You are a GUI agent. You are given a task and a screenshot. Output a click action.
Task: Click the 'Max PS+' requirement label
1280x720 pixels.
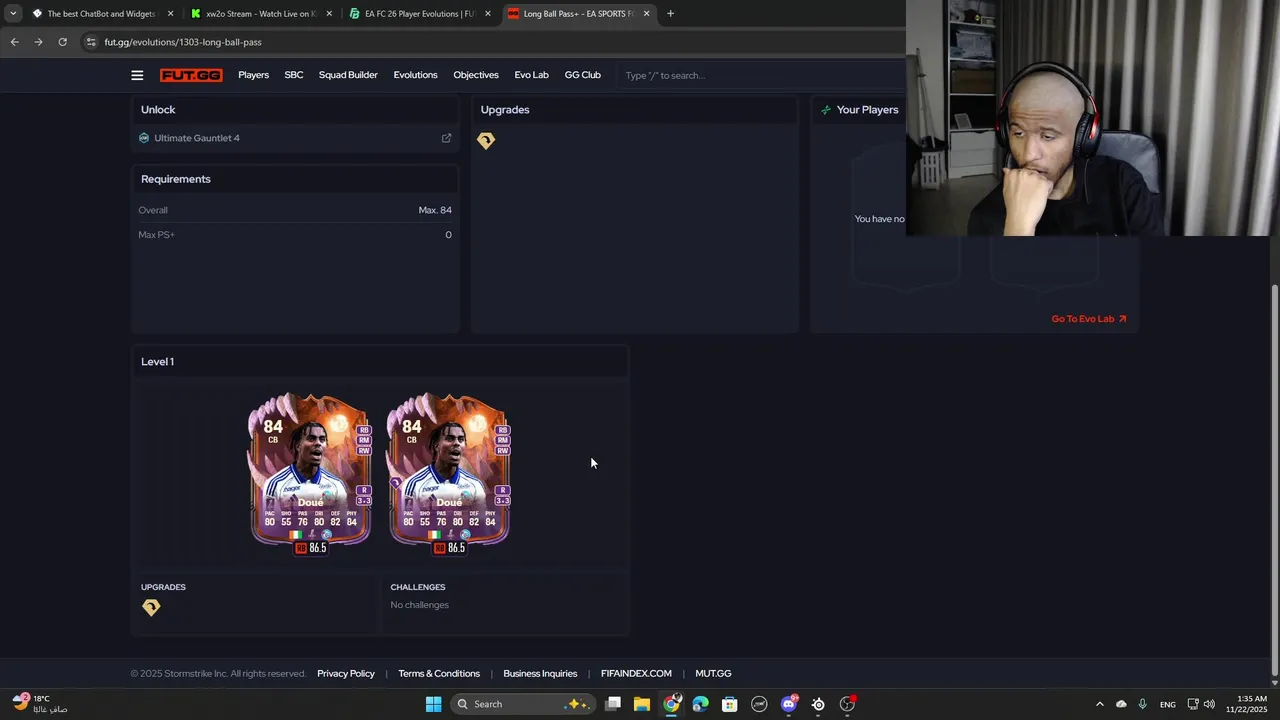pos(156,235)
